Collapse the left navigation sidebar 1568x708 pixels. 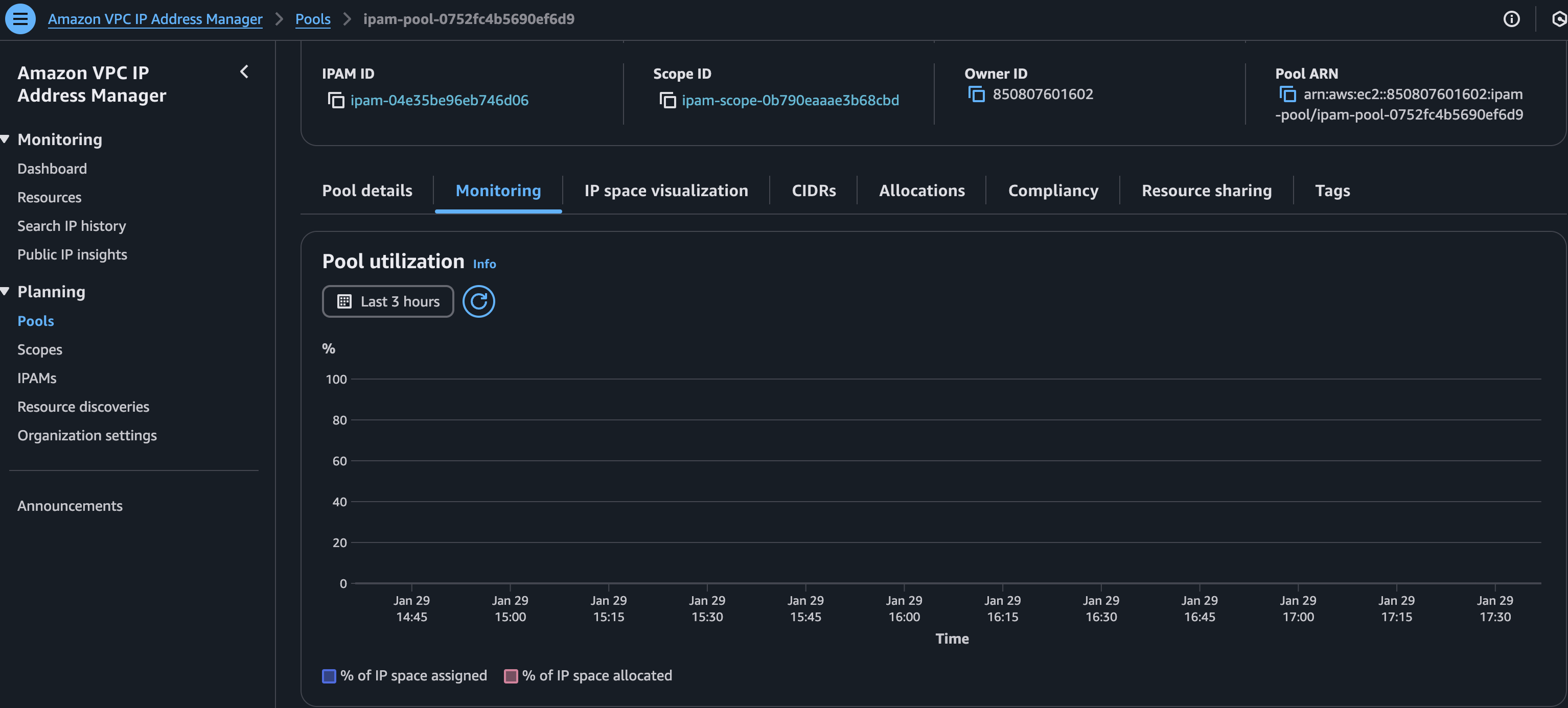pos(244,72)
